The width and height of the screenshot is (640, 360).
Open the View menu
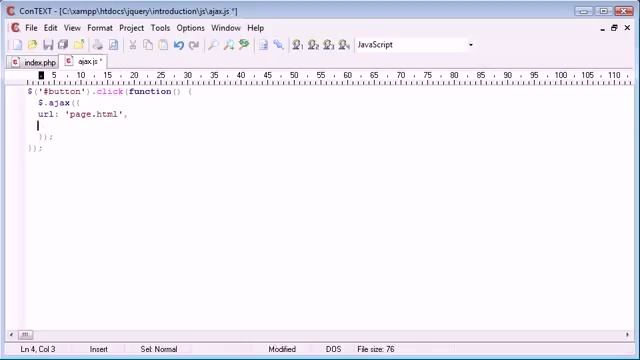click(x=72, y=28)
